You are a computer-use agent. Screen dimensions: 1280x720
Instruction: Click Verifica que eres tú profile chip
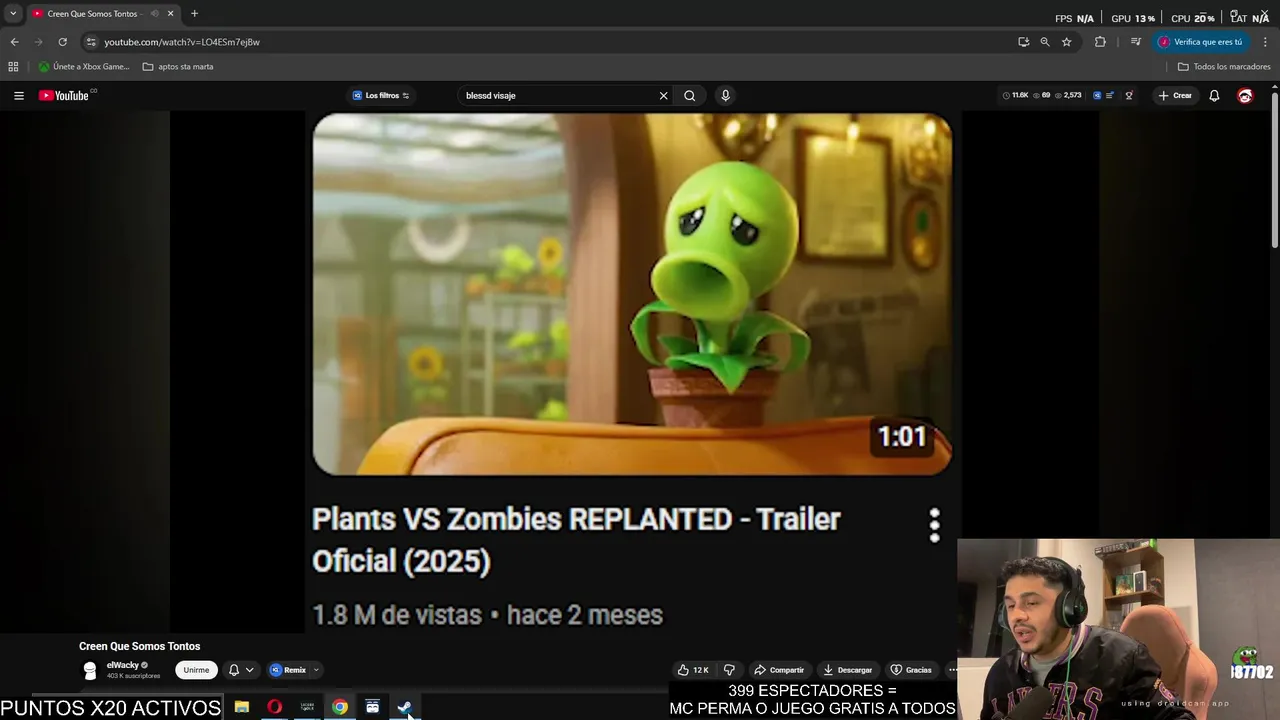pos(1200,42)
